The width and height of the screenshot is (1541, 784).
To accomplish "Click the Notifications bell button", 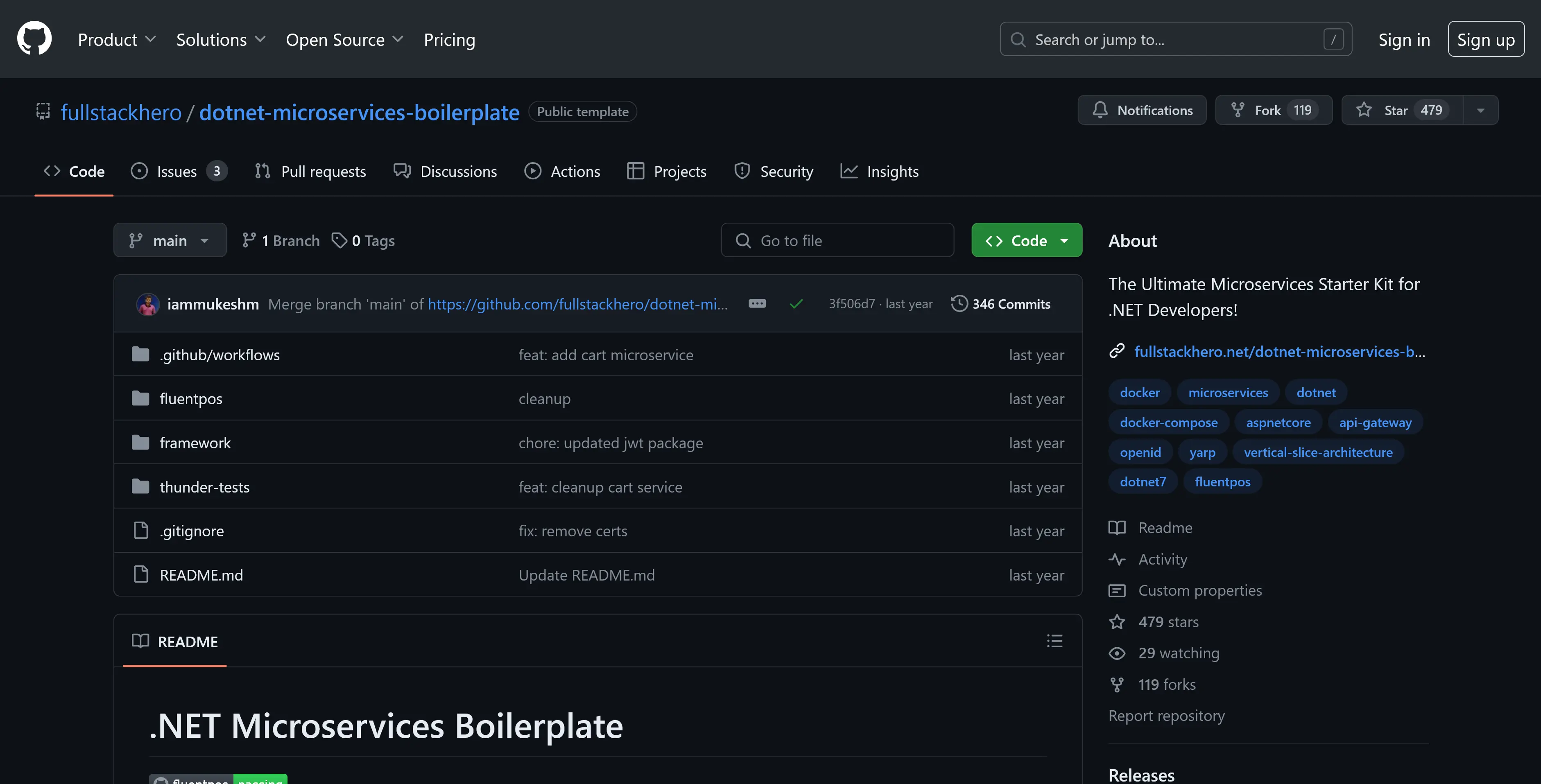I will pyautogui.click(x=1141, y=110).
